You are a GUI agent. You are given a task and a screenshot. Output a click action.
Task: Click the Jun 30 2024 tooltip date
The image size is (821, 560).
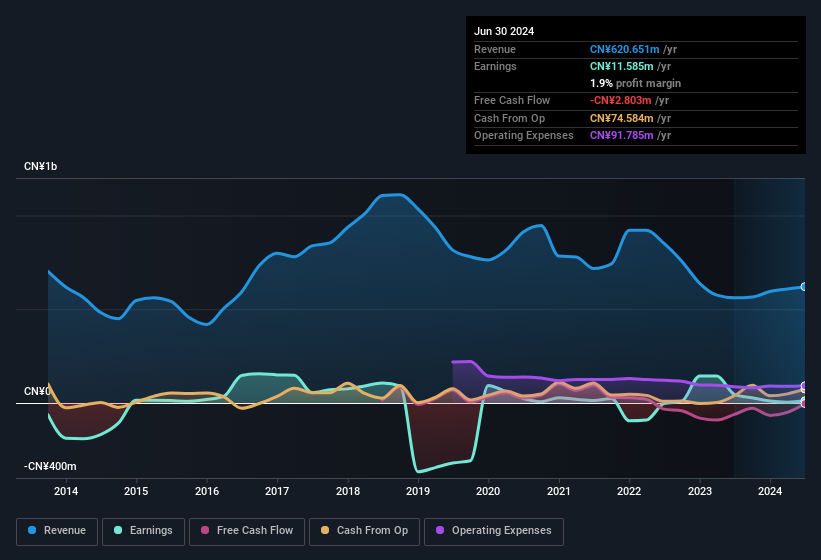click(504, 31)
